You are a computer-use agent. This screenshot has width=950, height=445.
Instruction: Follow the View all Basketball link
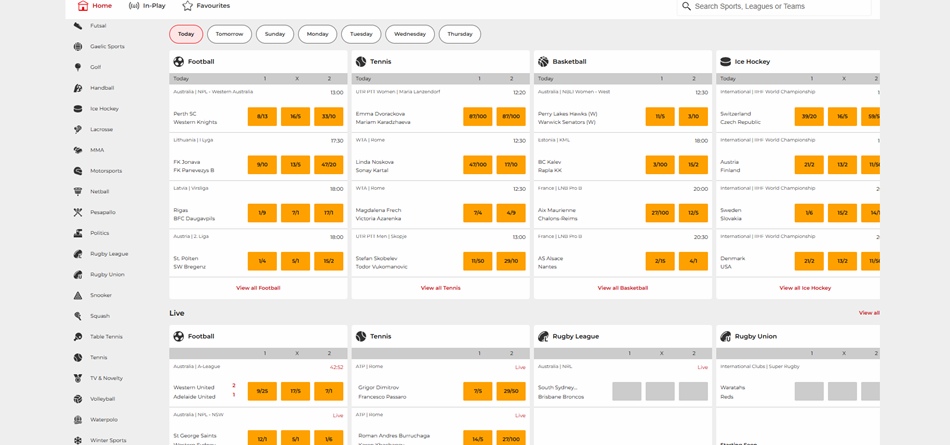(623, 288)
